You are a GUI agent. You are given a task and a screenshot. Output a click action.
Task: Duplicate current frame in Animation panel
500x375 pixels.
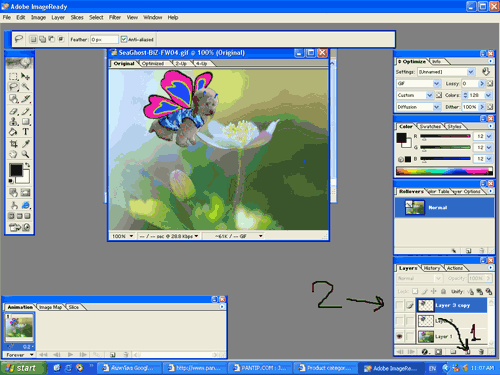(113, 355)
